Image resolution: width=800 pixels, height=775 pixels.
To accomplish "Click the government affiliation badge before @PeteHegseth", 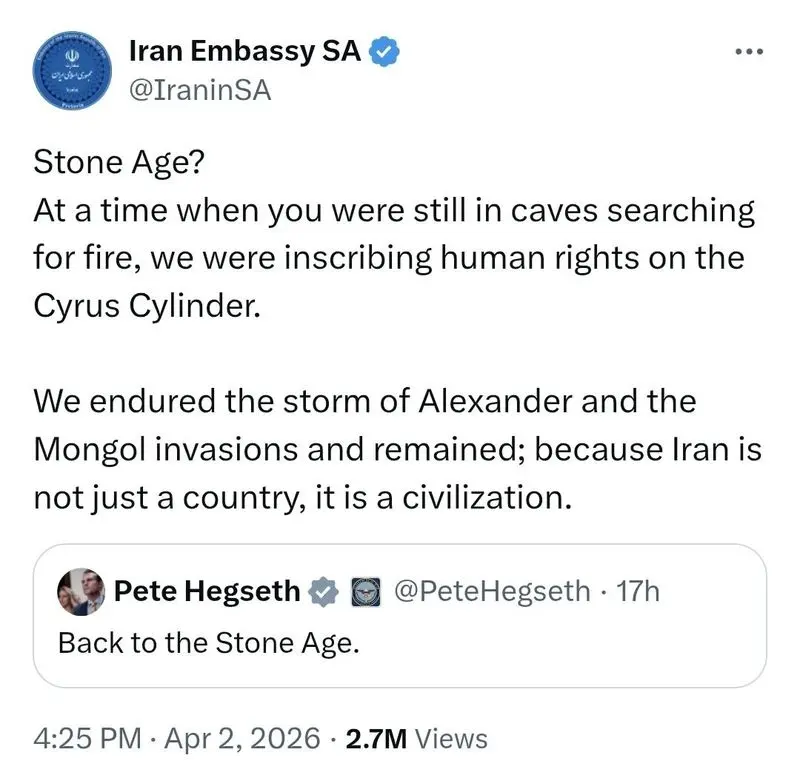I will [363, 592].
